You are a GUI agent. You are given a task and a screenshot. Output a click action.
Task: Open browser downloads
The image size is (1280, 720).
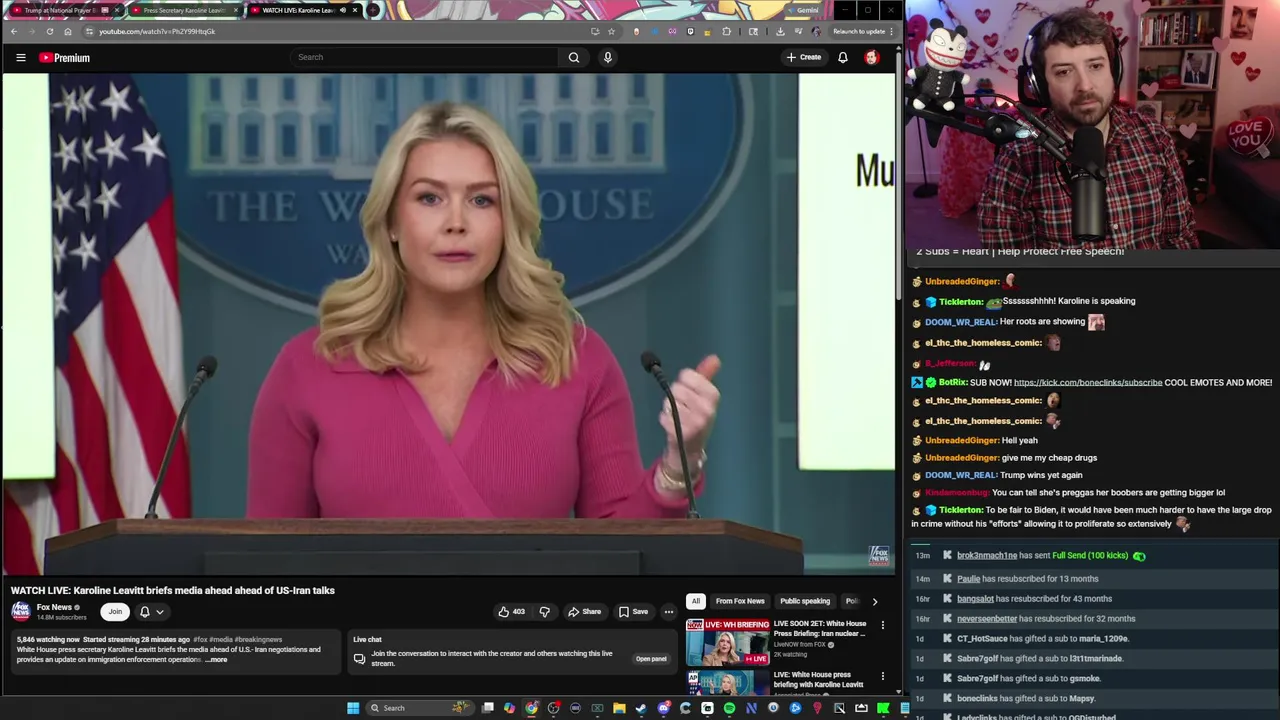click(780, 31)
